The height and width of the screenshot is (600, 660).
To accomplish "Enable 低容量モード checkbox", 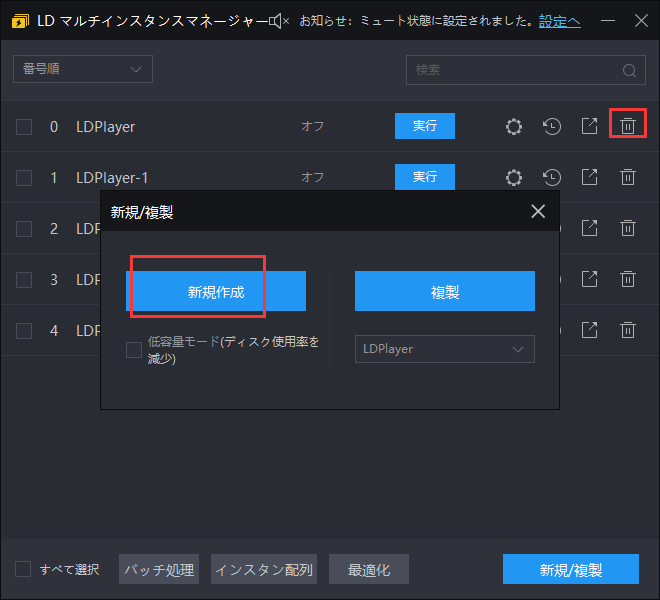I will [134, 350].
